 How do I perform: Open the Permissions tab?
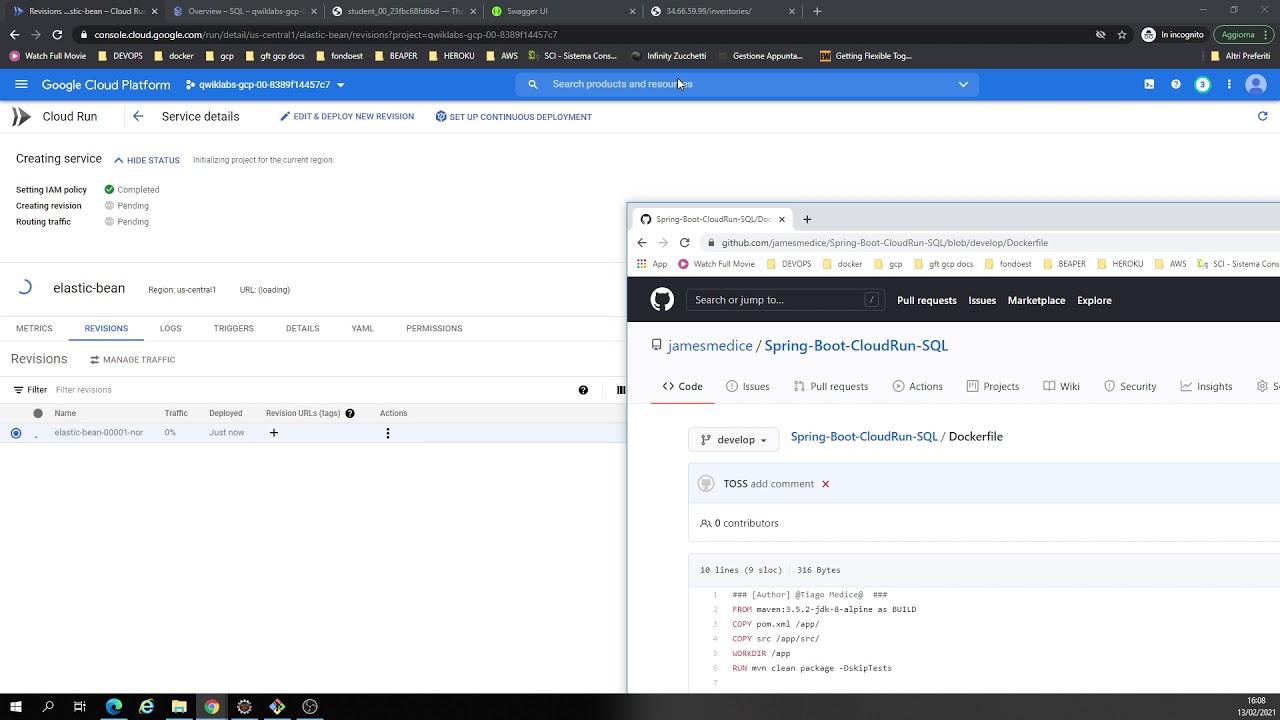point(434,328)
